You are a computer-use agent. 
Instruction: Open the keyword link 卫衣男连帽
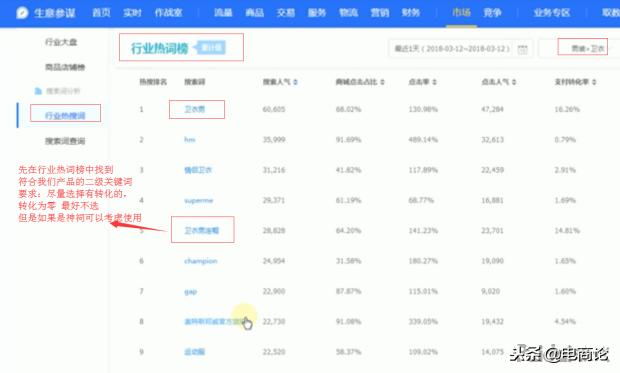click(201, 231)
